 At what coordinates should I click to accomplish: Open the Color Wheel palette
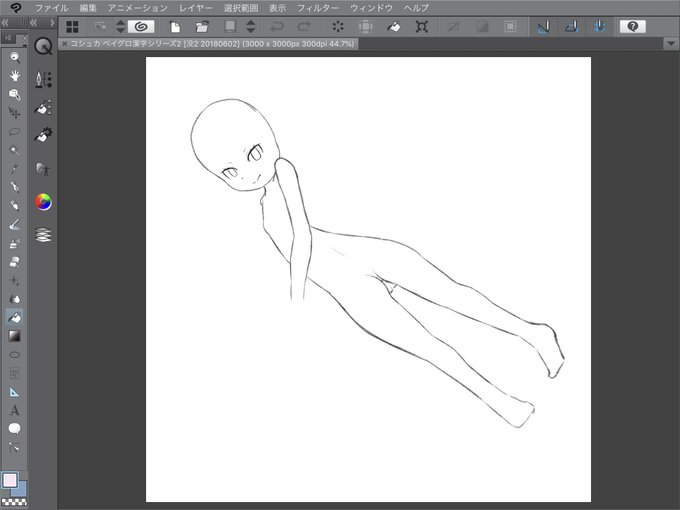[43, 202]
